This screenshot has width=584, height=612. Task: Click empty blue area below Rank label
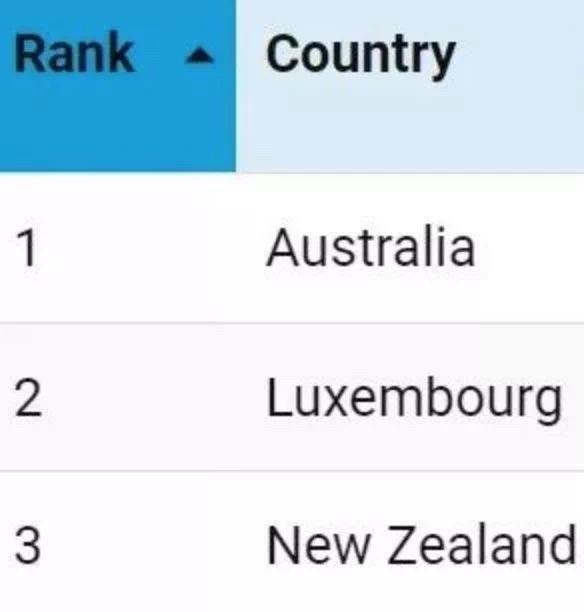pyautogui.click(x=117, y=129)
